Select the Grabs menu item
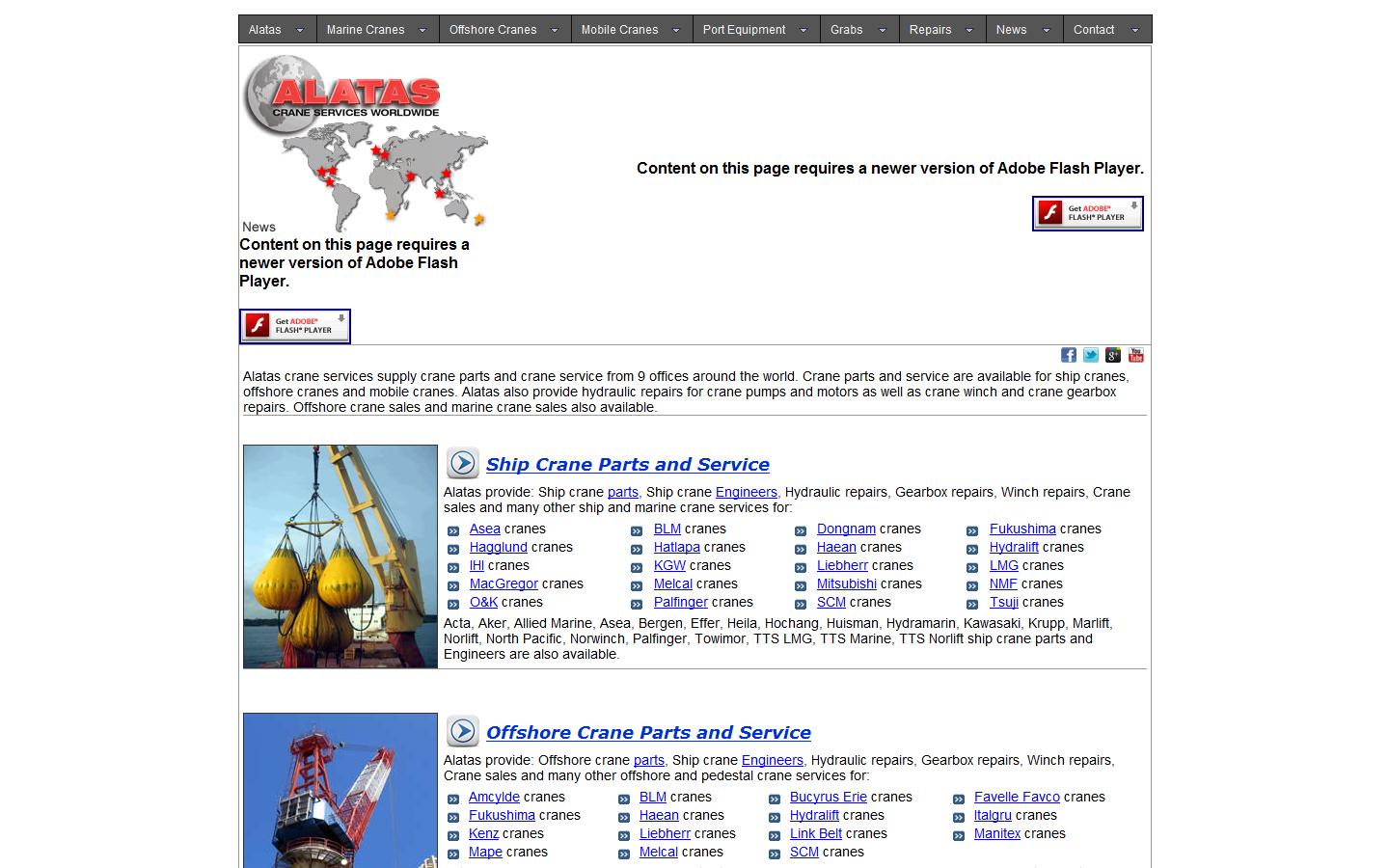The image size is (1389, 868). [847, 30]
